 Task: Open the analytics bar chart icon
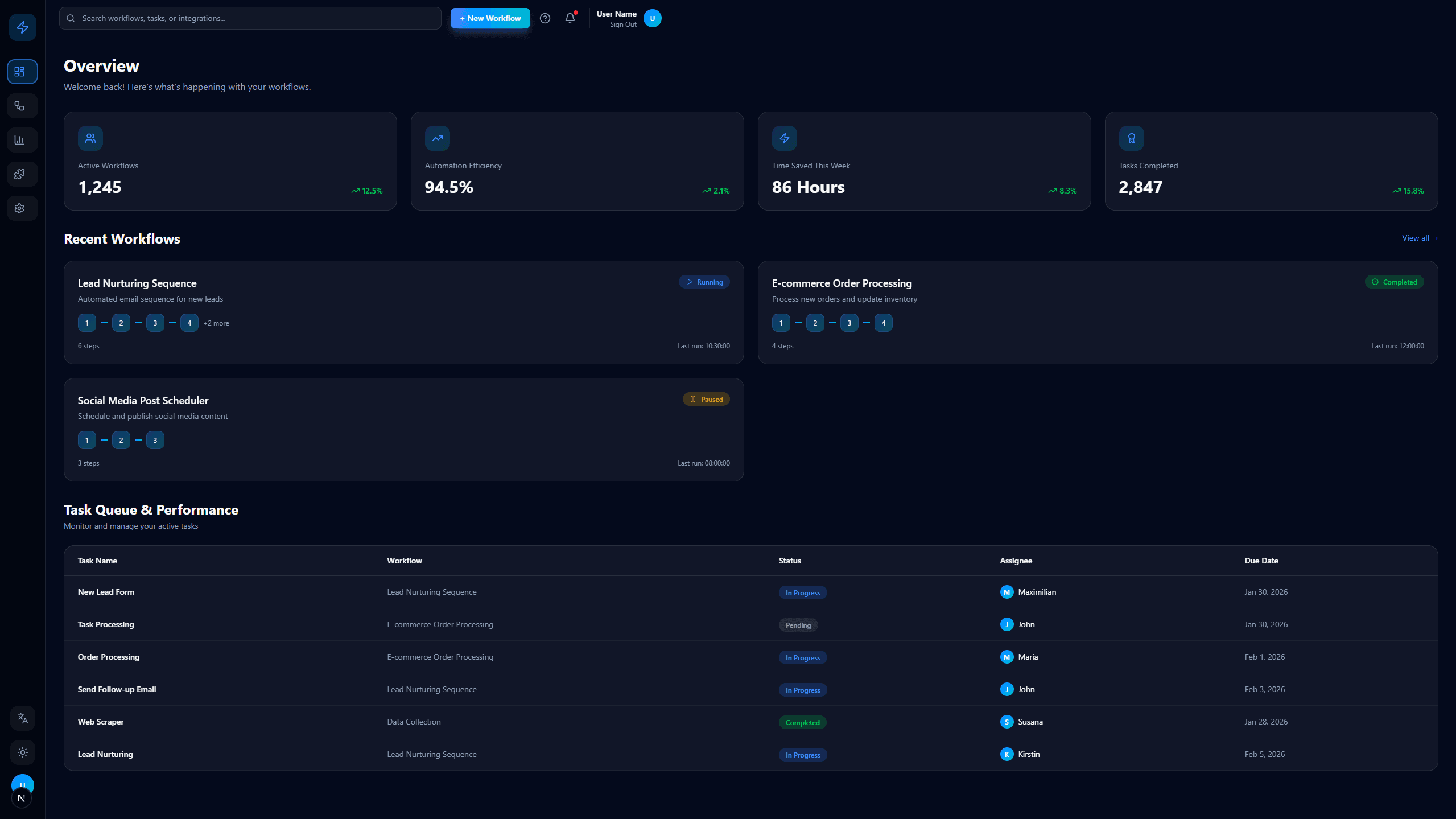coord(22,140)
